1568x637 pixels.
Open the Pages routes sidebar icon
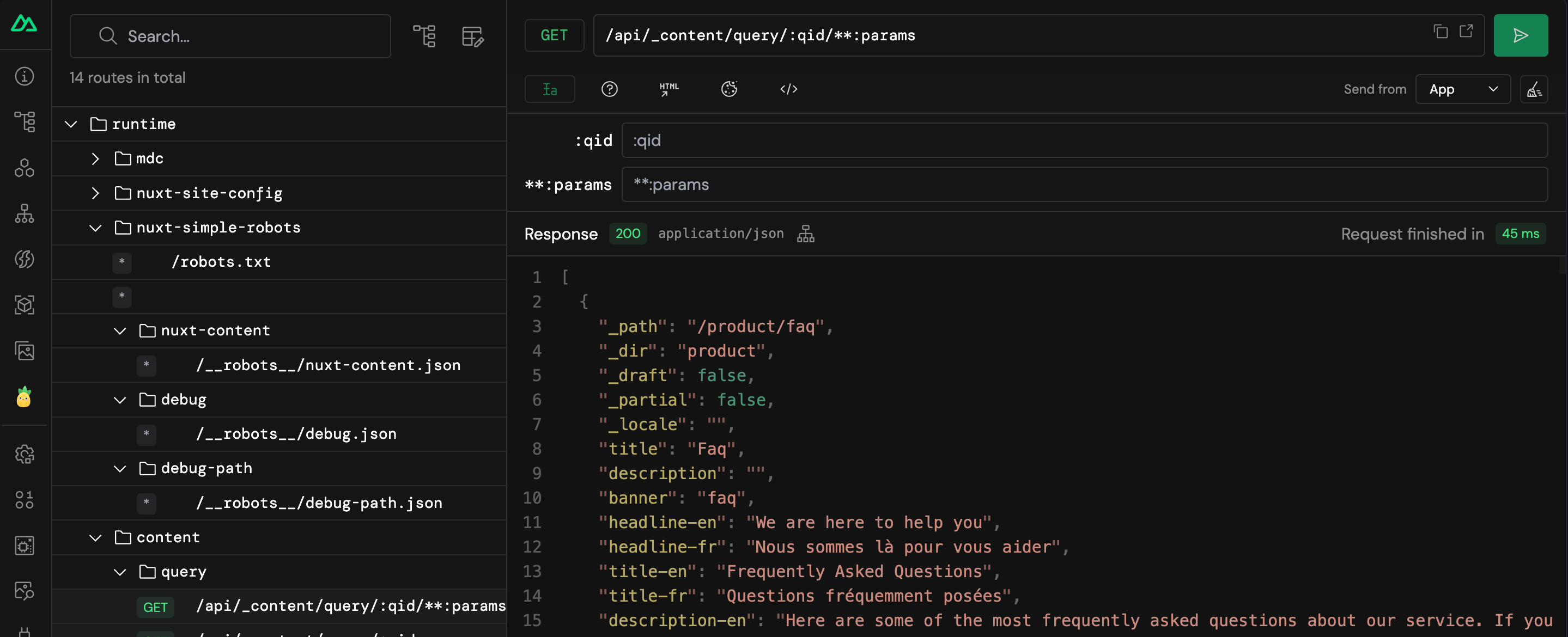pos(25,121)
